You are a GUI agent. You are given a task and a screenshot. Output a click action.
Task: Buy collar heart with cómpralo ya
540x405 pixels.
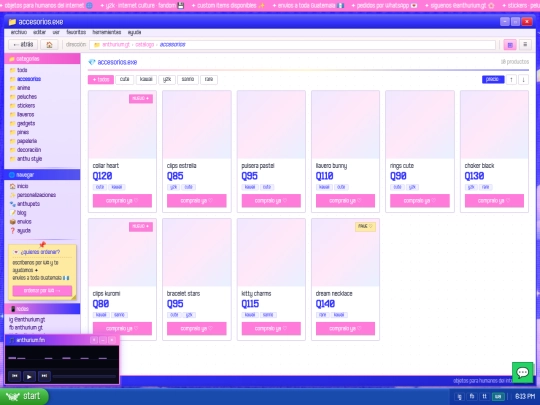click(x=122, y=201)
